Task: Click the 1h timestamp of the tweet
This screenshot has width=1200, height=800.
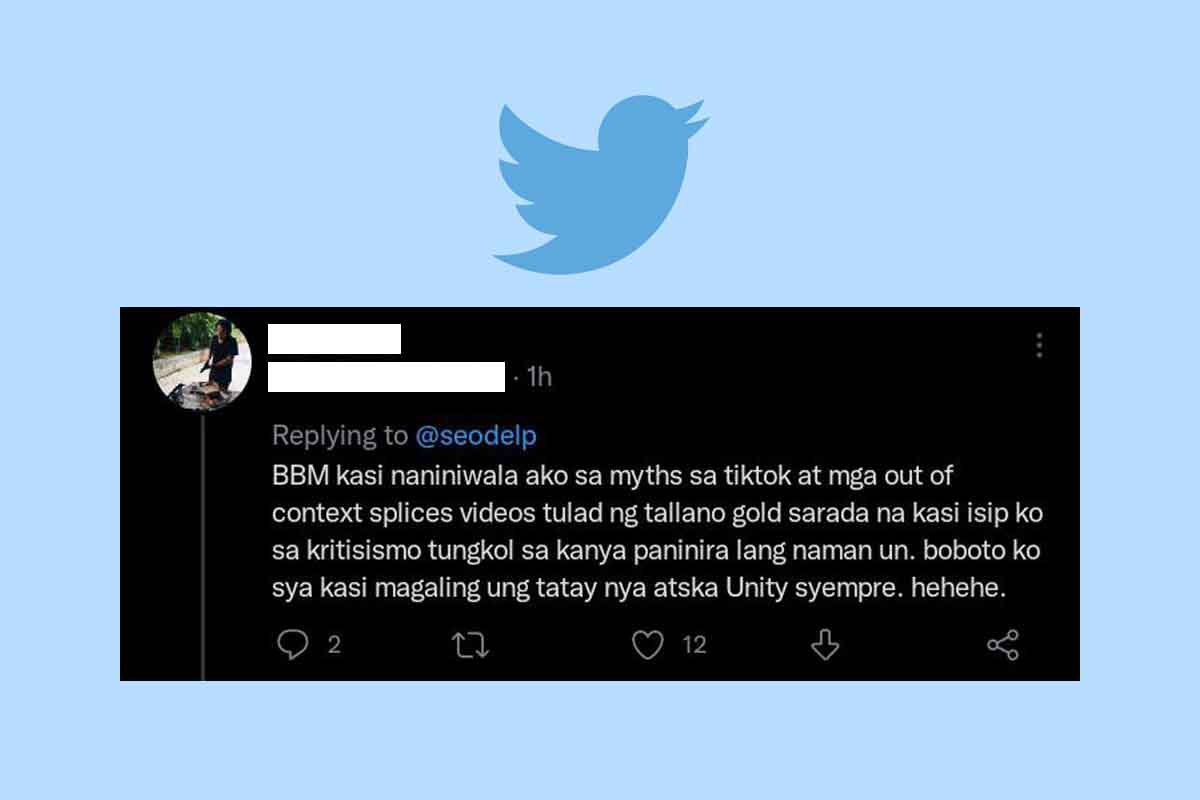Action: point(538,377)
